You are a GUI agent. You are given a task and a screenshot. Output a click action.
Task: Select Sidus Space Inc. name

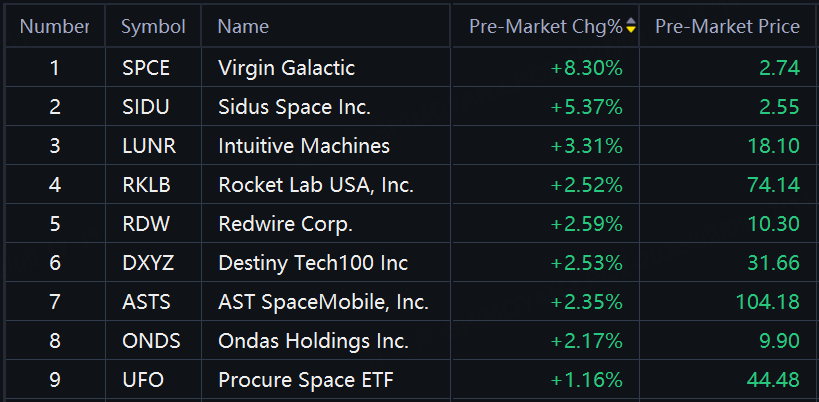pos(294,107)
